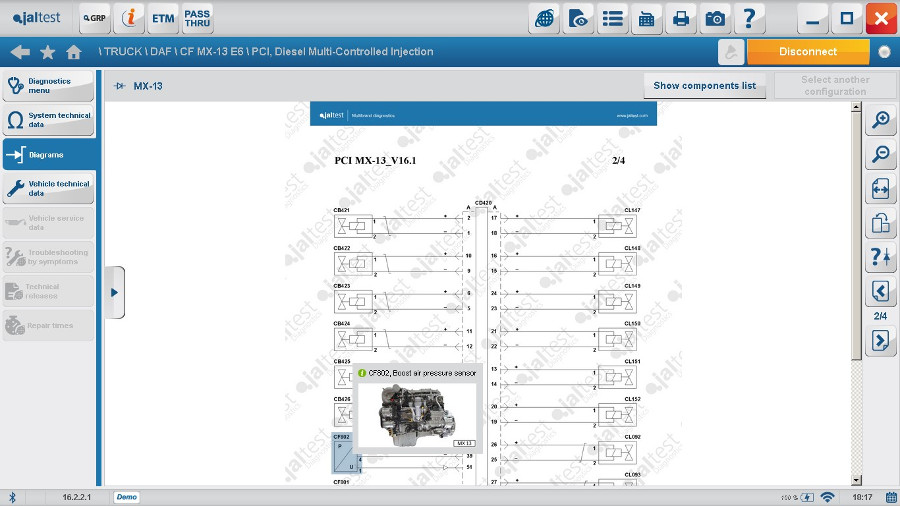Click the CL147 component symbol

617,226
